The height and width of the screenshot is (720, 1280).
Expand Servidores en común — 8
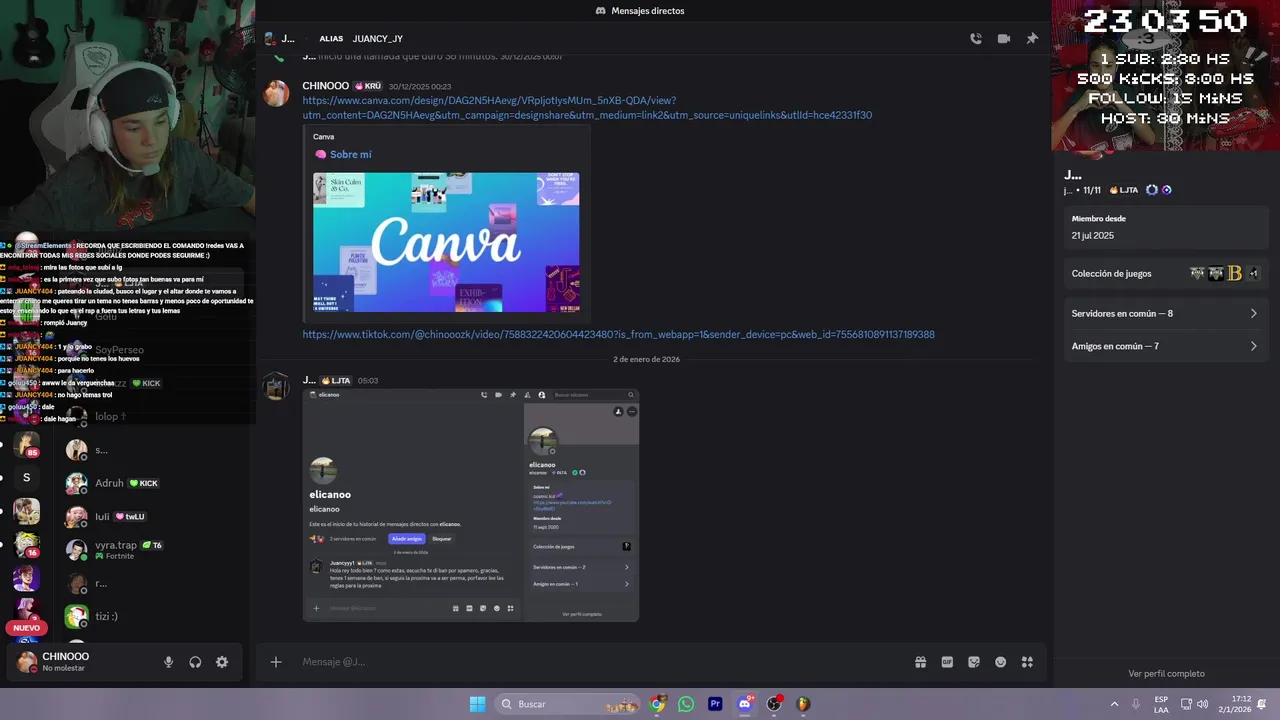click(x=1165, y=313)
